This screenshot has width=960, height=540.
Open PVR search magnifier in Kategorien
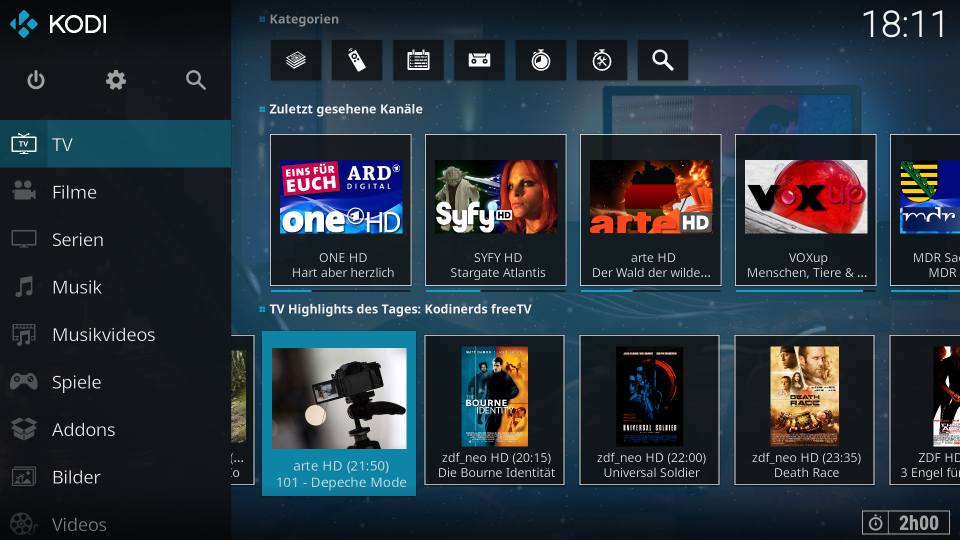point(663,60)
